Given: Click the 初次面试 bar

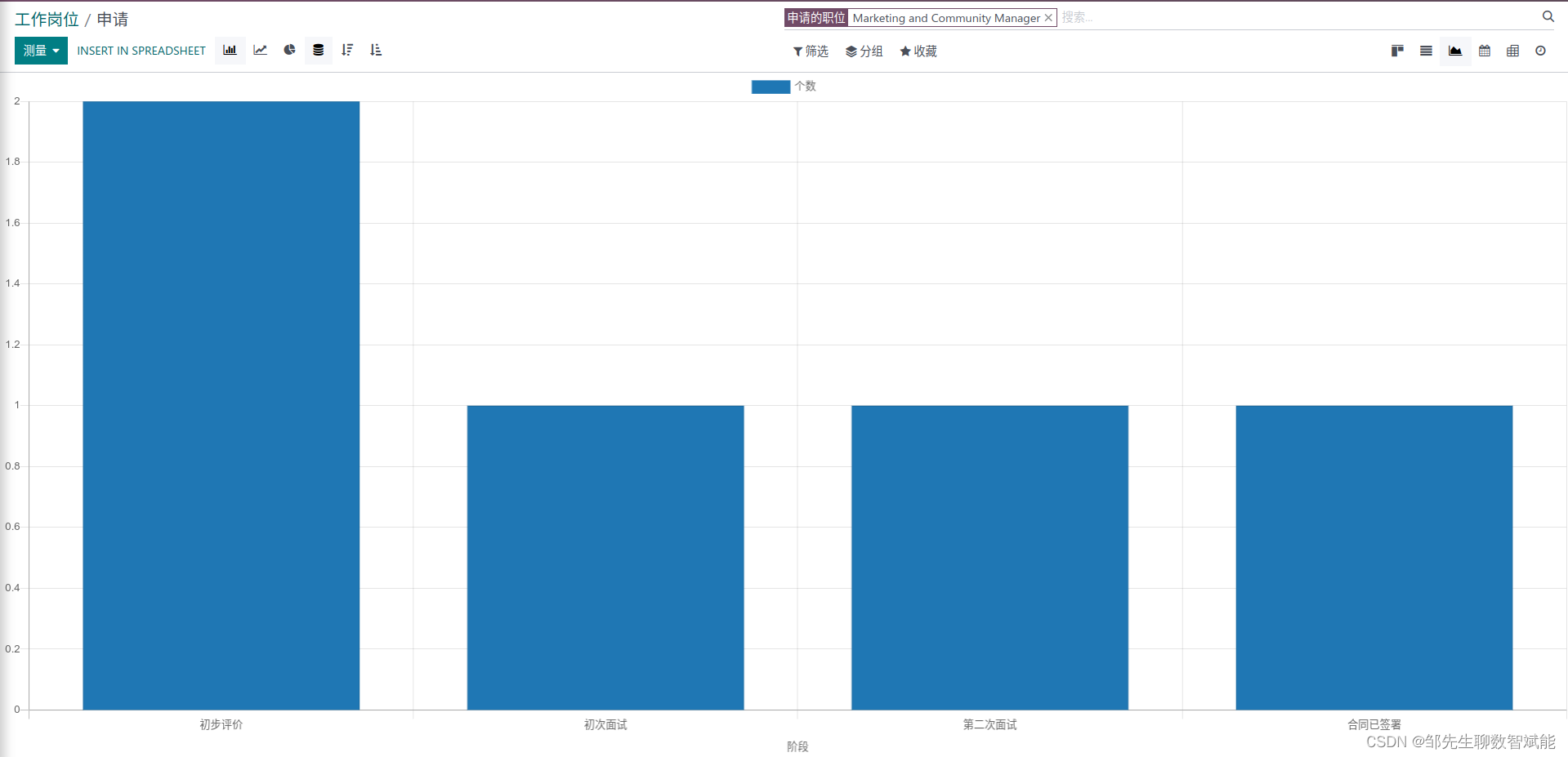Looking at the screenshot, I should [605, 558].
